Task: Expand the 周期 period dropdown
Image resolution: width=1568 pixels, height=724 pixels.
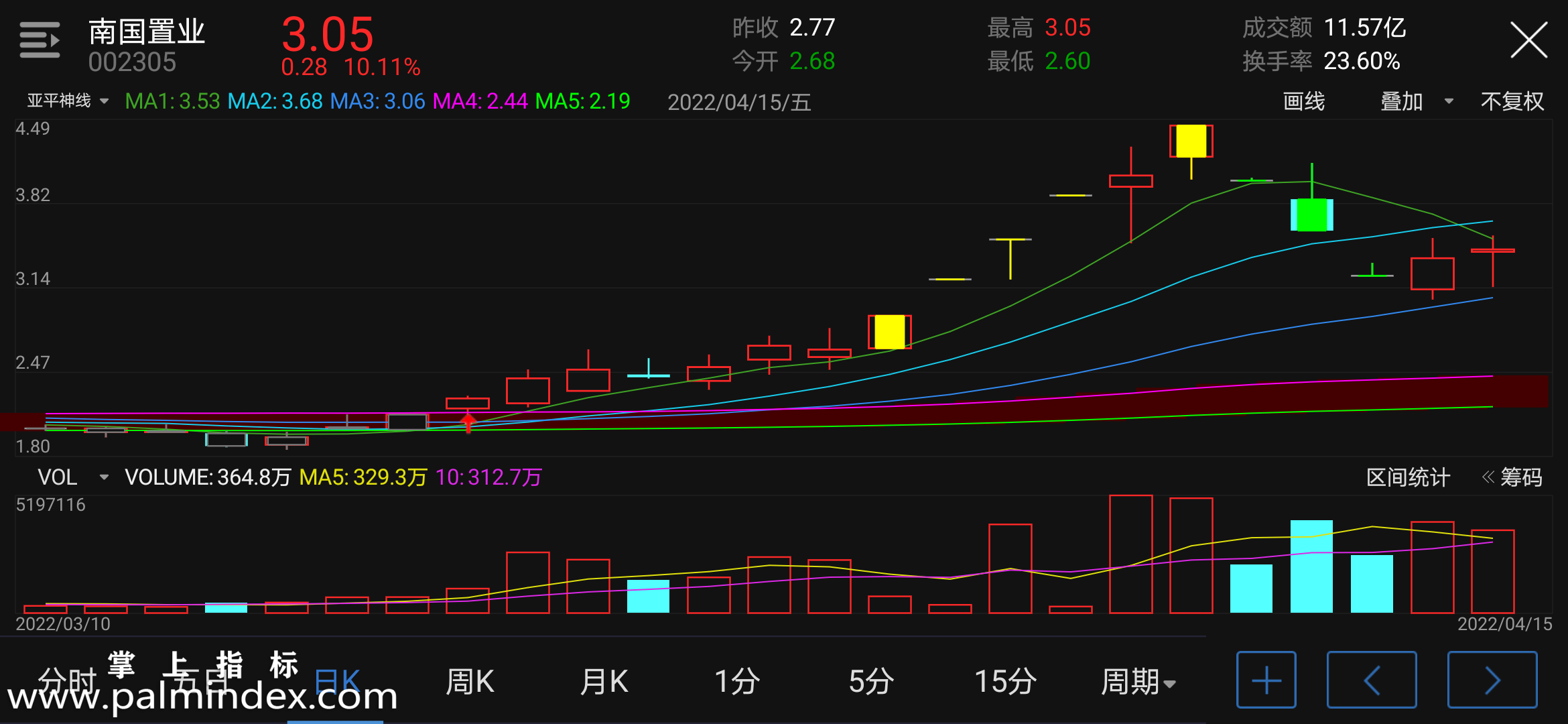Action: point(1138,682)
